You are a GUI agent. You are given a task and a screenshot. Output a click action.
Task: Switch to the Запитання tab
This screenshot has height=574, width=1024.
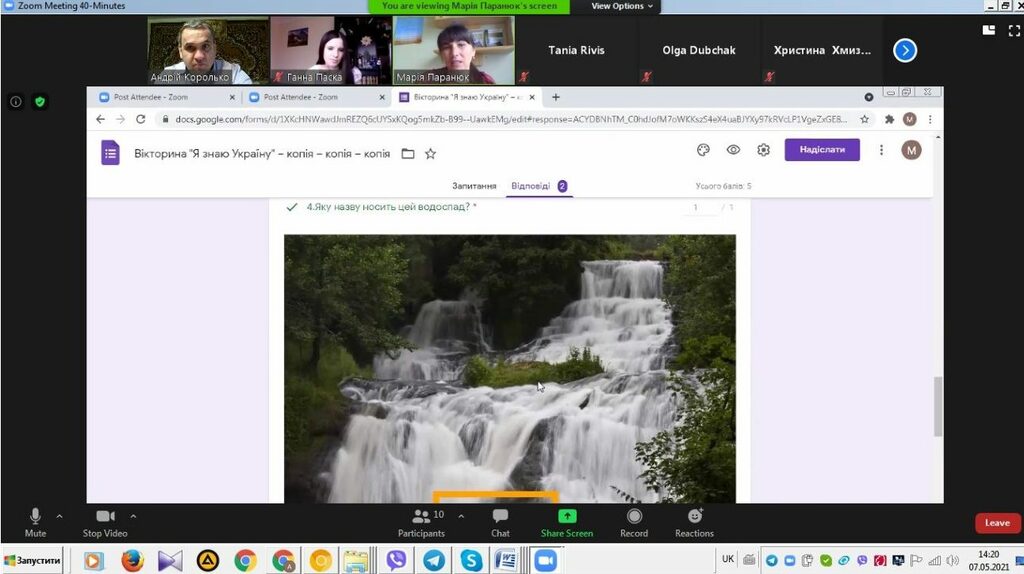pos(474,186)
